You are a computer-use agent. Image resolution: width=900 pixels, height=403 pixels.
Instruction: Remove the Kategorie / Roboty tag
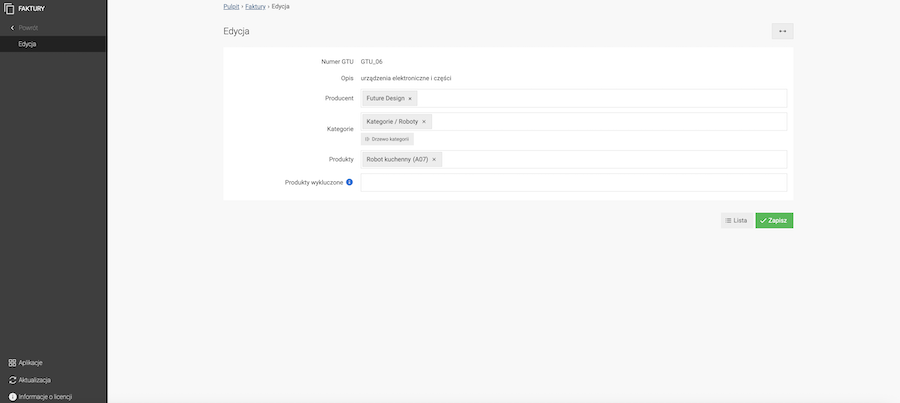click(424, 121)
